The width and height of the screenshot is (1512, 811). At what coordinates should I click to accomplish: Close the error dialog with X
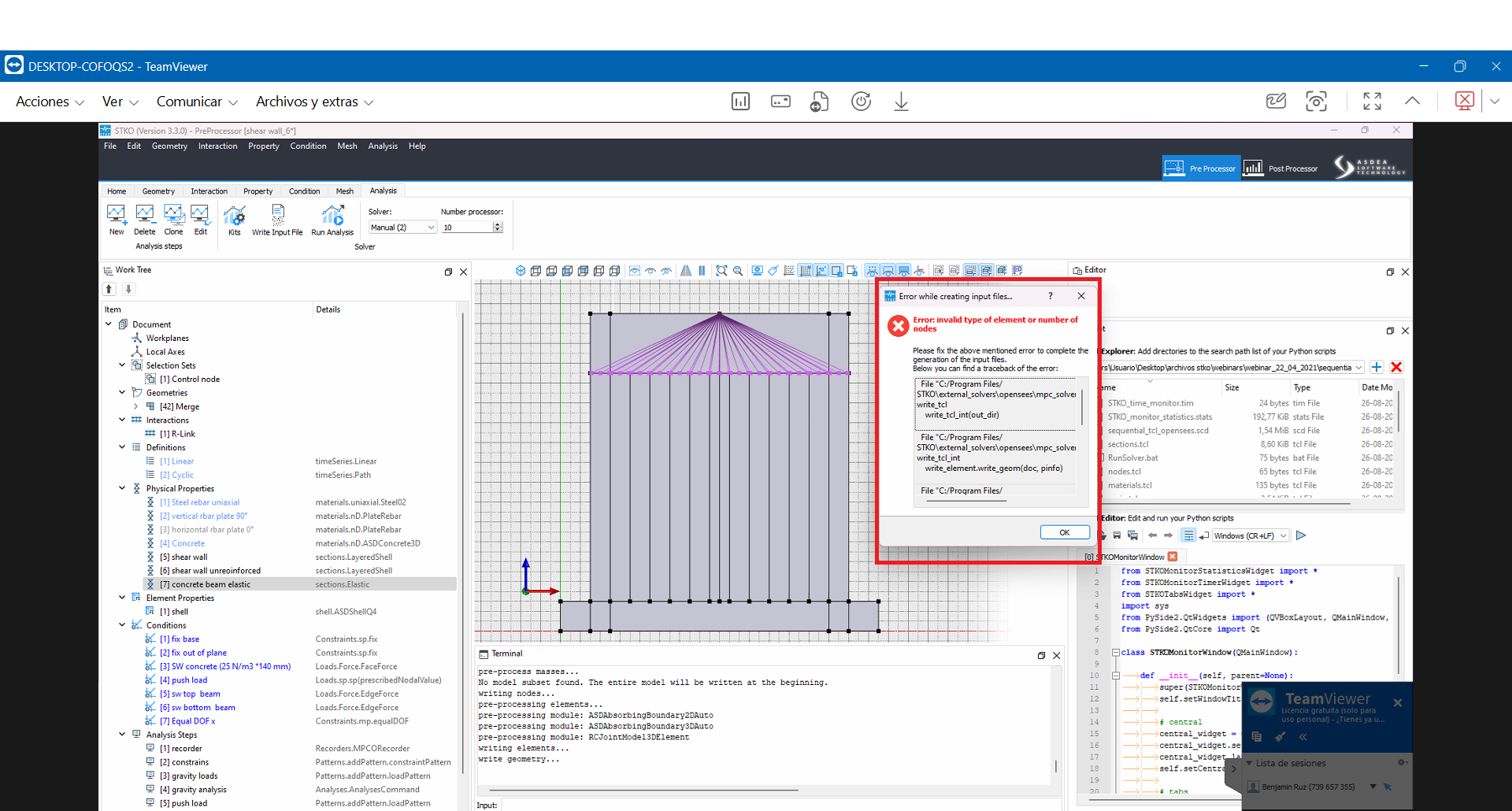(1081, 296)
